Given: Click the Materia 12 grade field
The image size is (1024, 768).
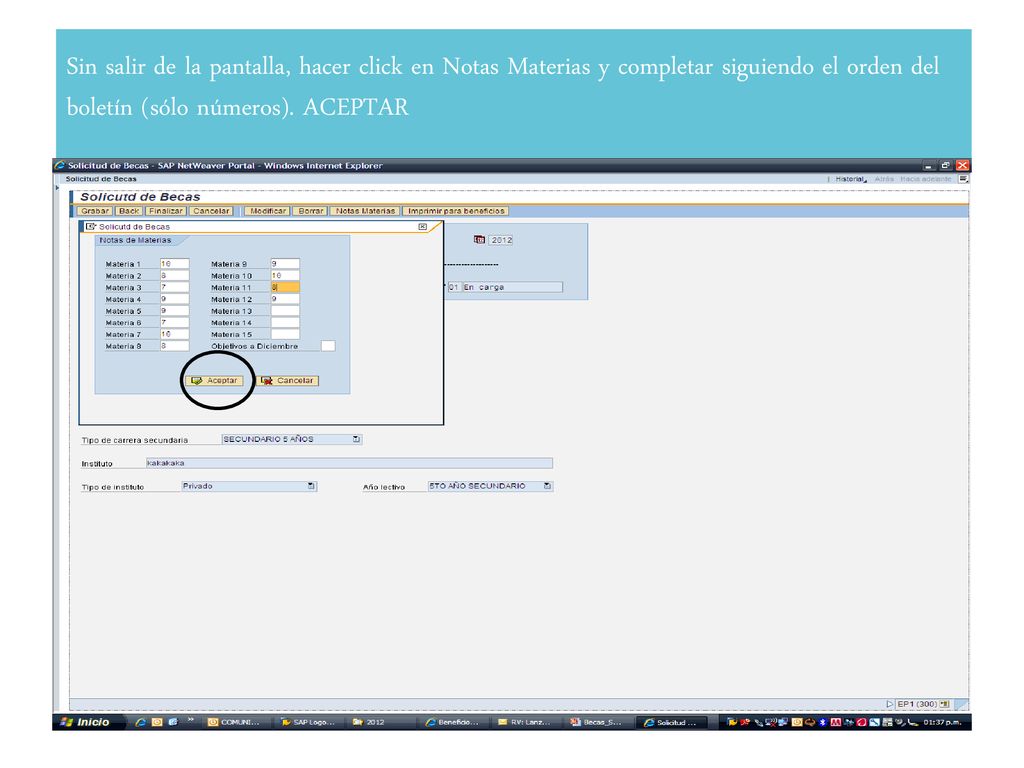Looking at the screenshot, I should [285, 299].
